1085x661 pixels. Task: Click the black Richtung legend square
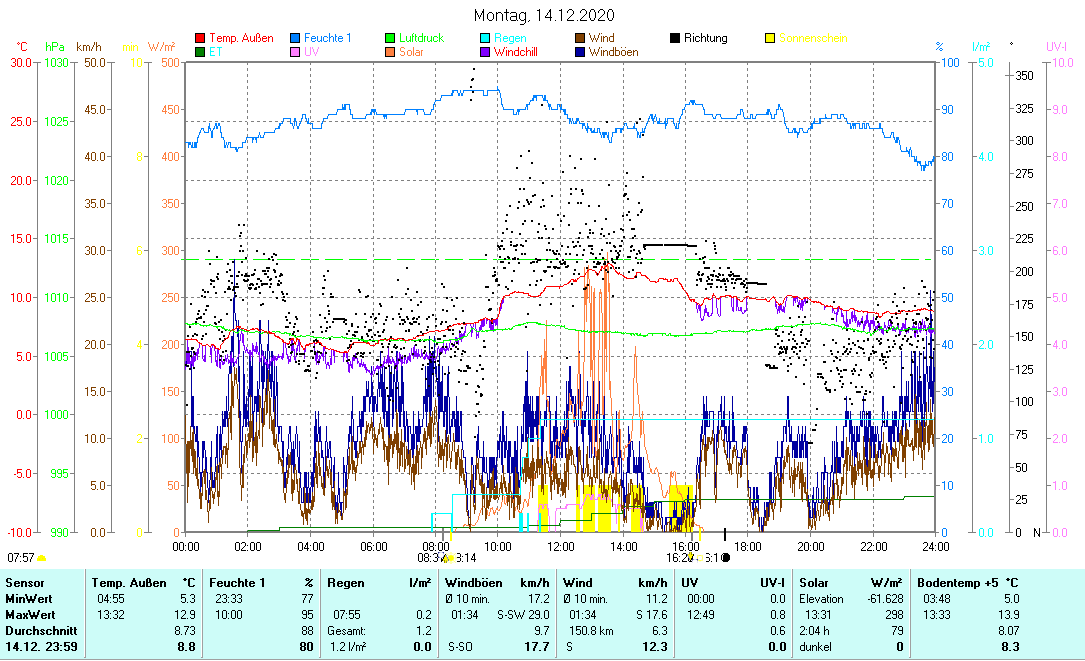tap(675, 39)
